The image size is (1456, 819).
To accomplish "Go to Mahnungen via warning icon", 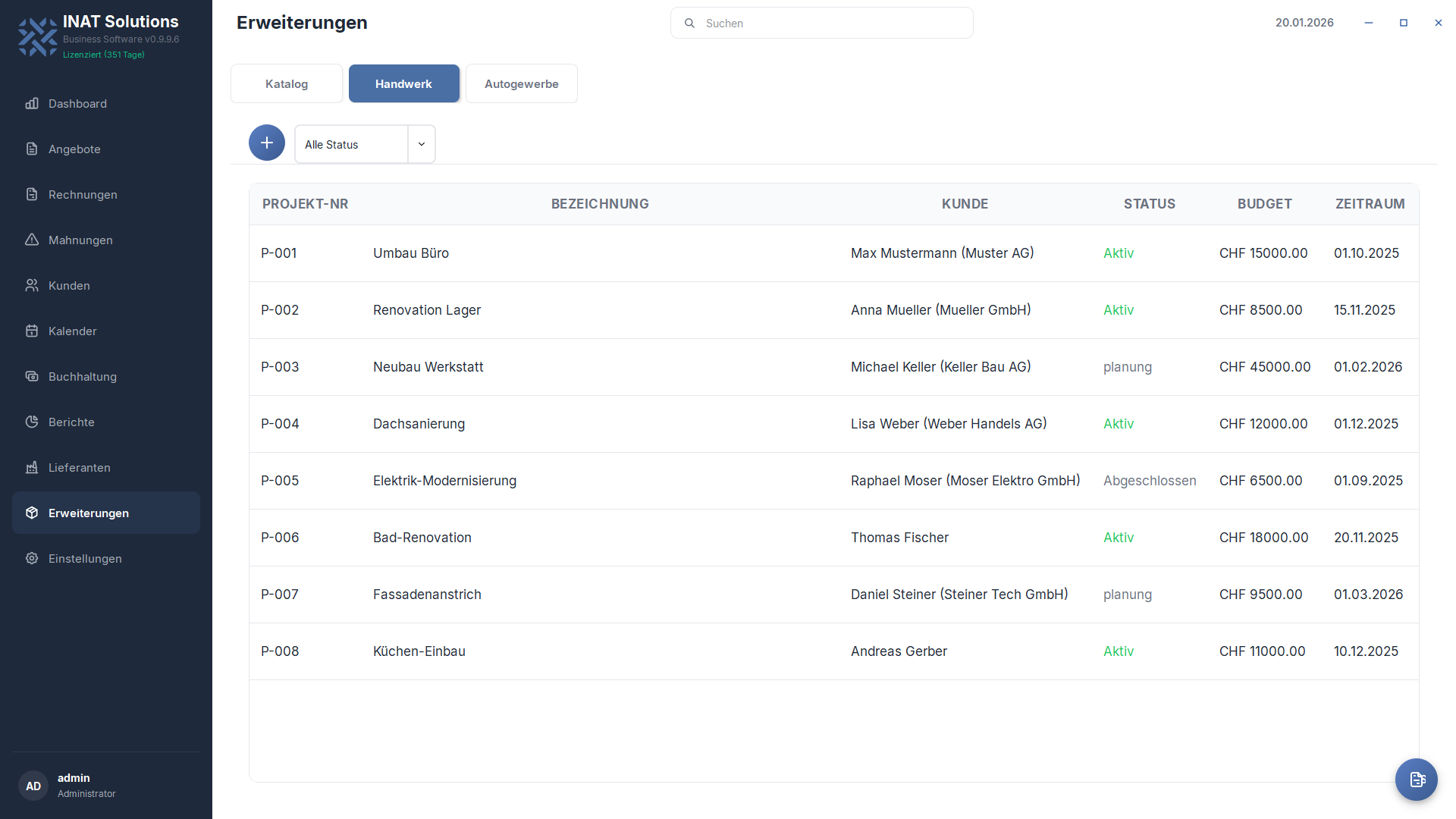I will (32, 240).
